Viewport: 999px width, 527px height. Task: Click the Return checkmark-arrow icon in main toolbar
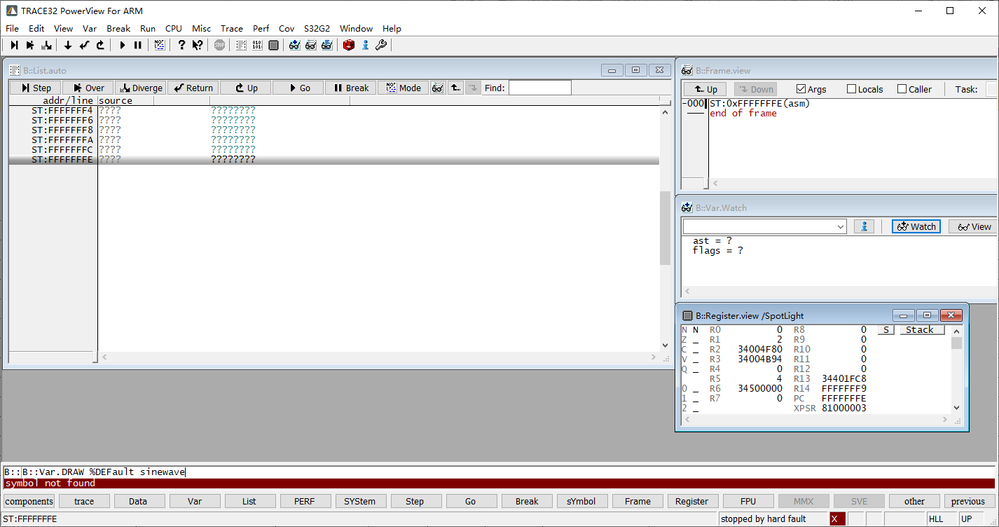point(84,45)
